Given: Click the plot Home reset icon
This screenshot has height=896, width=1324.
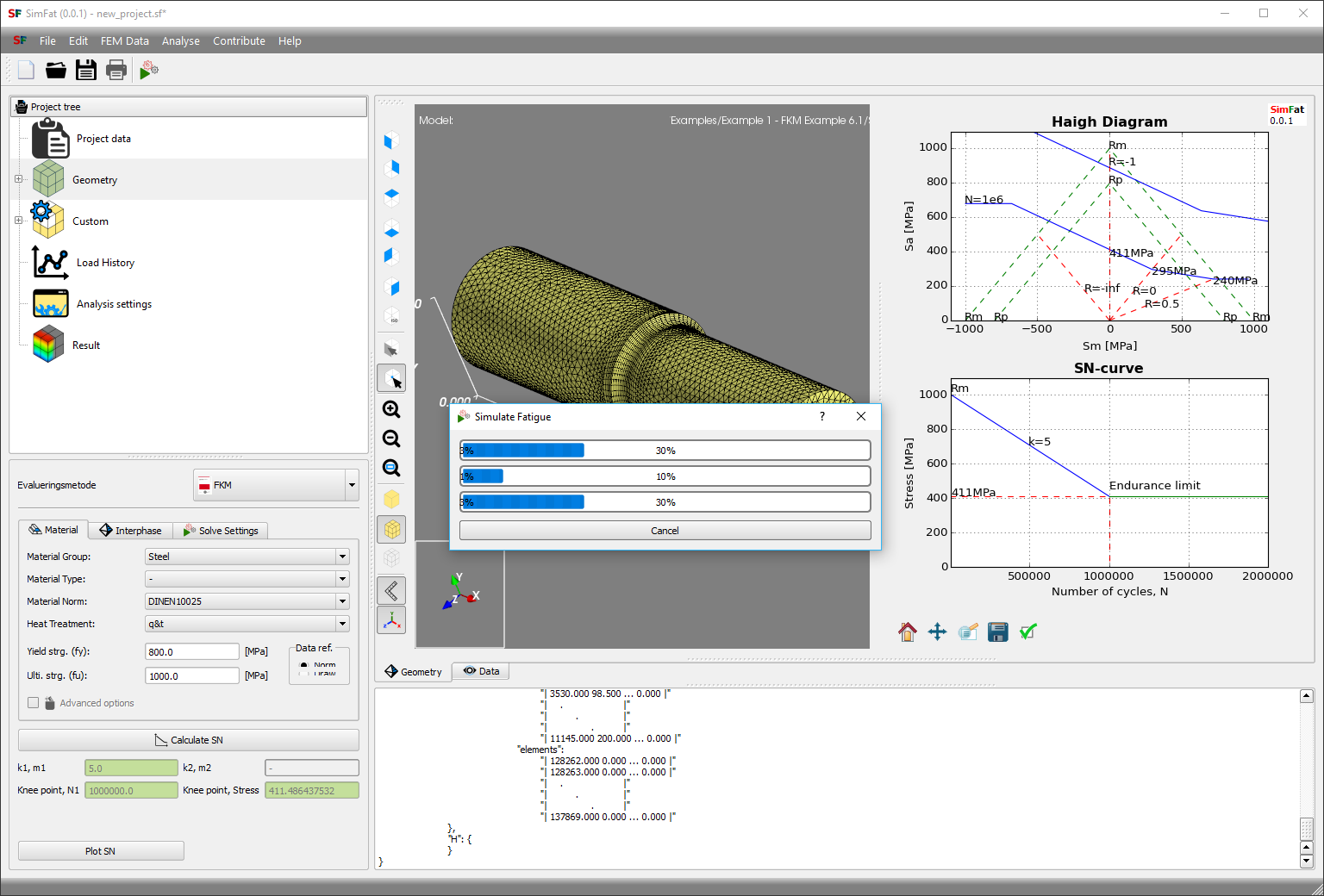Looking at the screenshot, I should [x=907, y=632].
